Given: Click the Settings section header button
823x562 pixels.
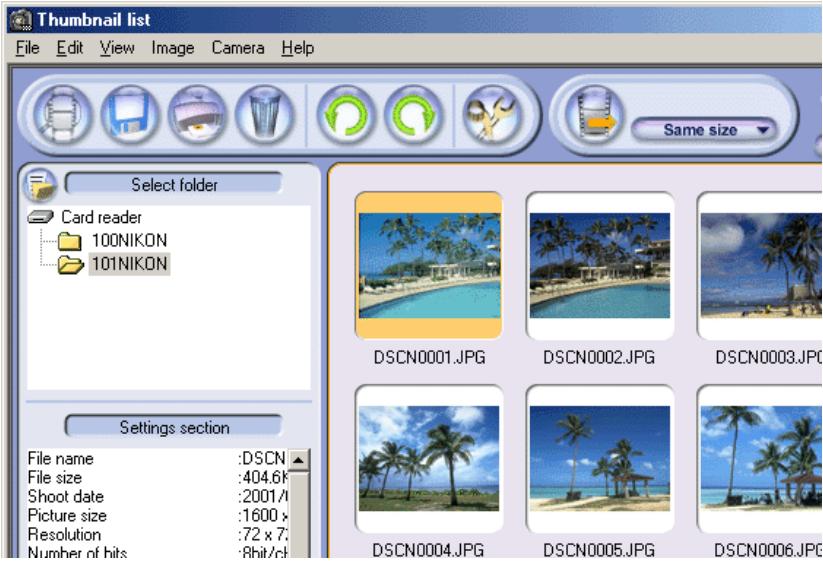Looking at the screenshot, I should click(x=174, y=427).
